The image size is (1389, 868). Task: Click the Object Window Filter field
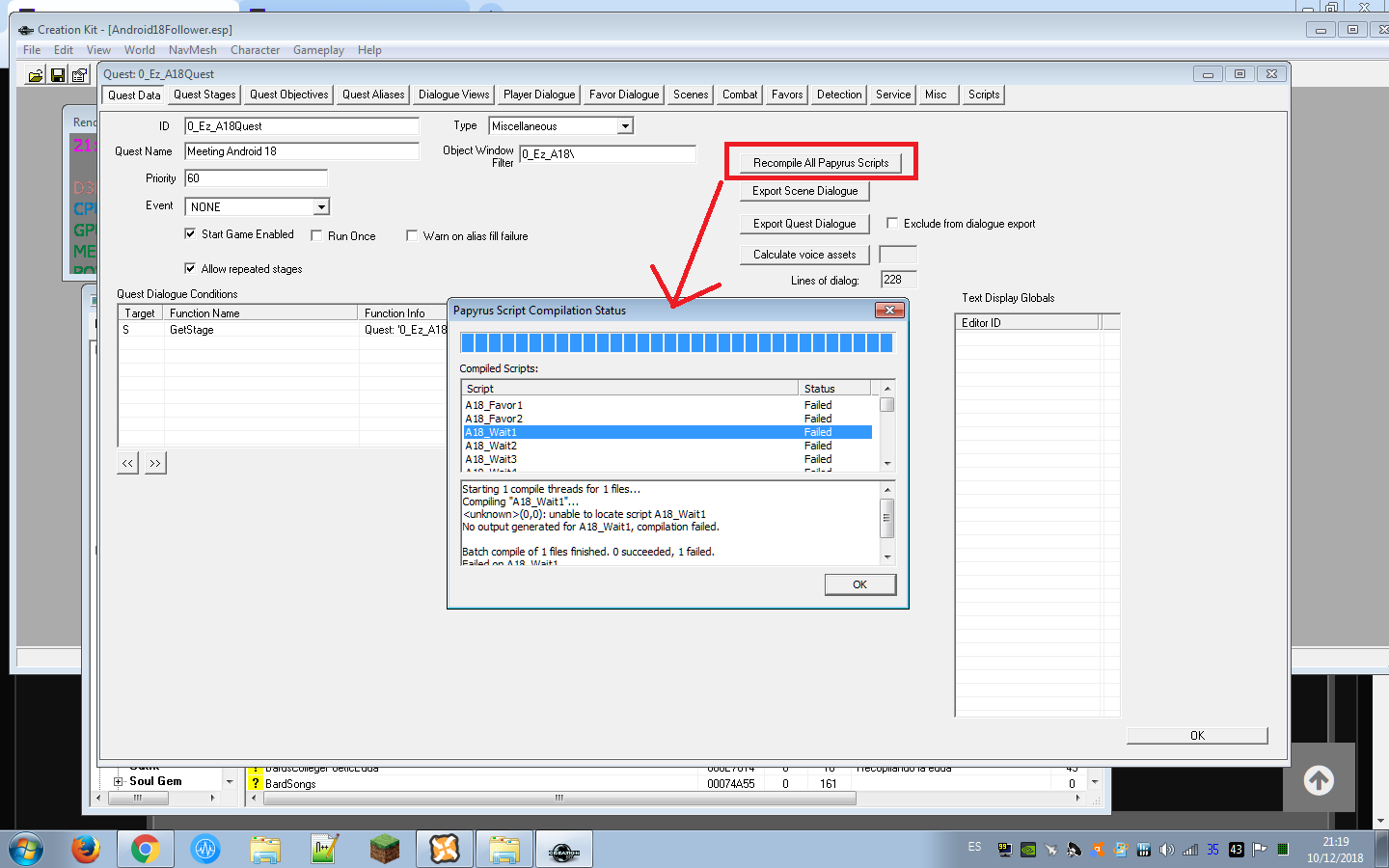608,154
